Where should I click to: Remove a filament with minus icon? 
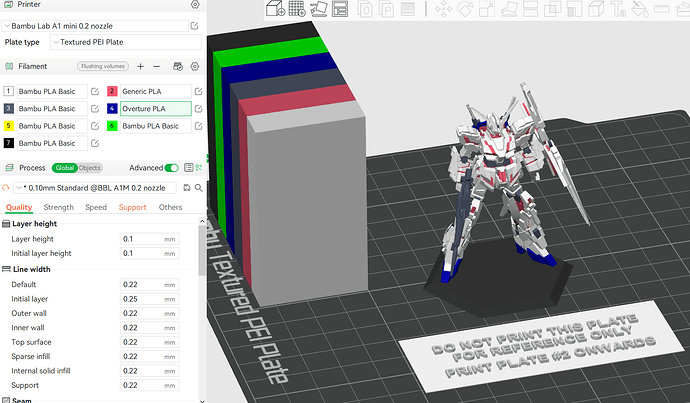tap(157, 66)
